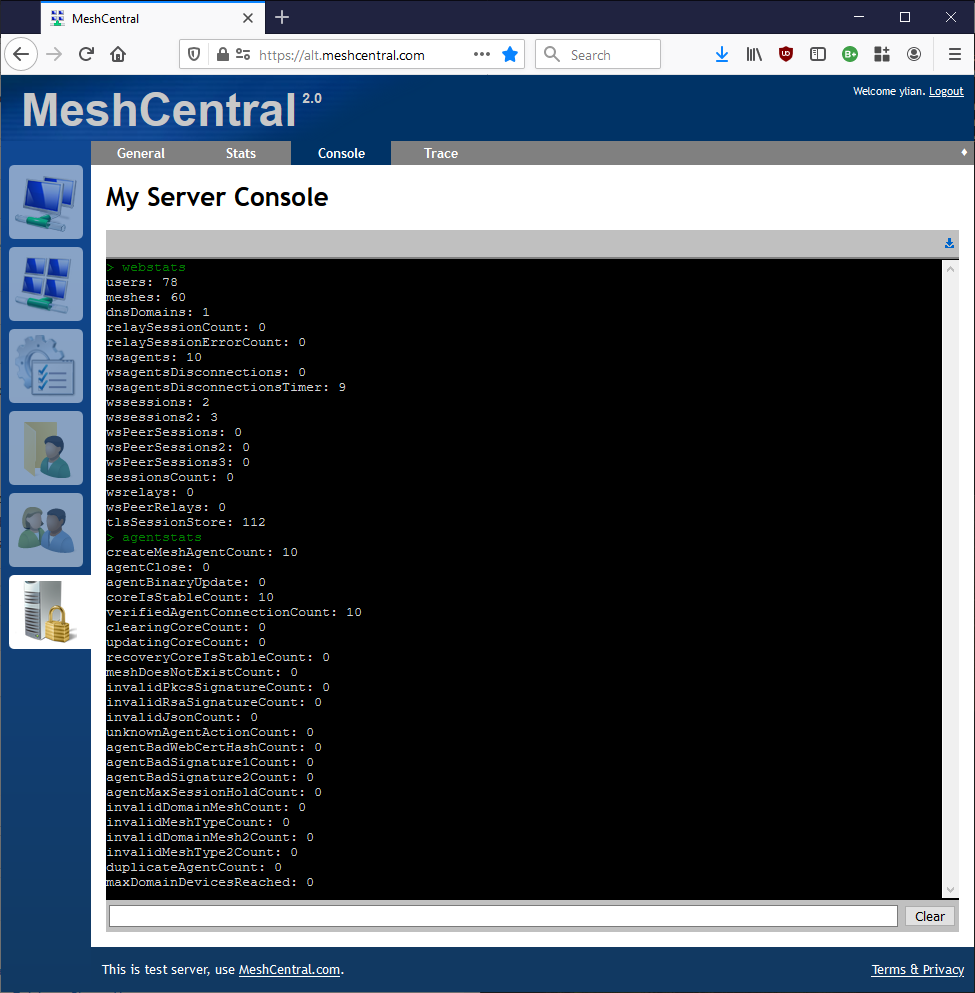Open My Users two-people icon
The image size is (975, 993).
tap(46, 530)
